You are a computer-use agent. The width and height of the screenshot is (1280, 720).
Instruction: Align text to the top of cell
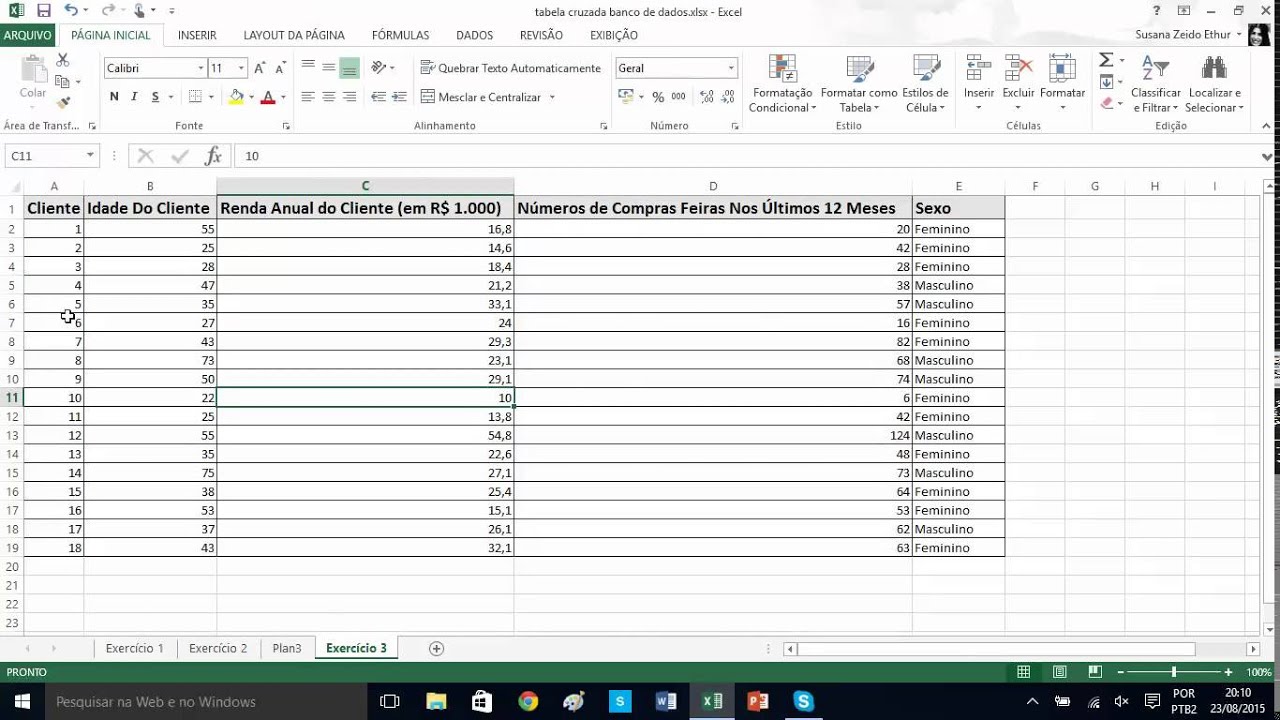[x=308, y=68]
